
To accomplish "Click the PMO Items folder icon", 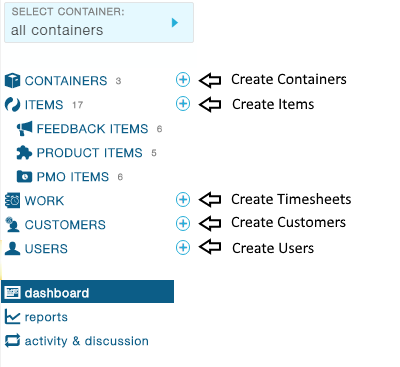I will (24, 177).
